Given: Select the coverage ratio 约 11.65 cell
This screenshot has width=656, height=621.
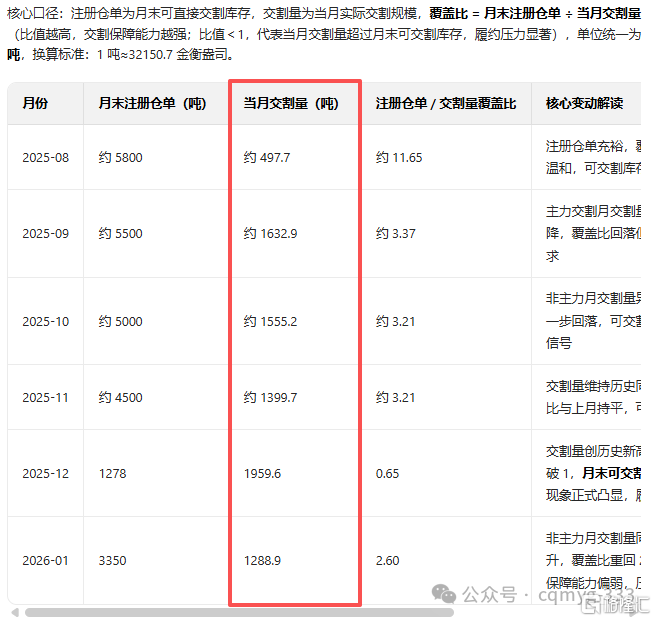Looking at the screenshot, I should tap(399, 158).
